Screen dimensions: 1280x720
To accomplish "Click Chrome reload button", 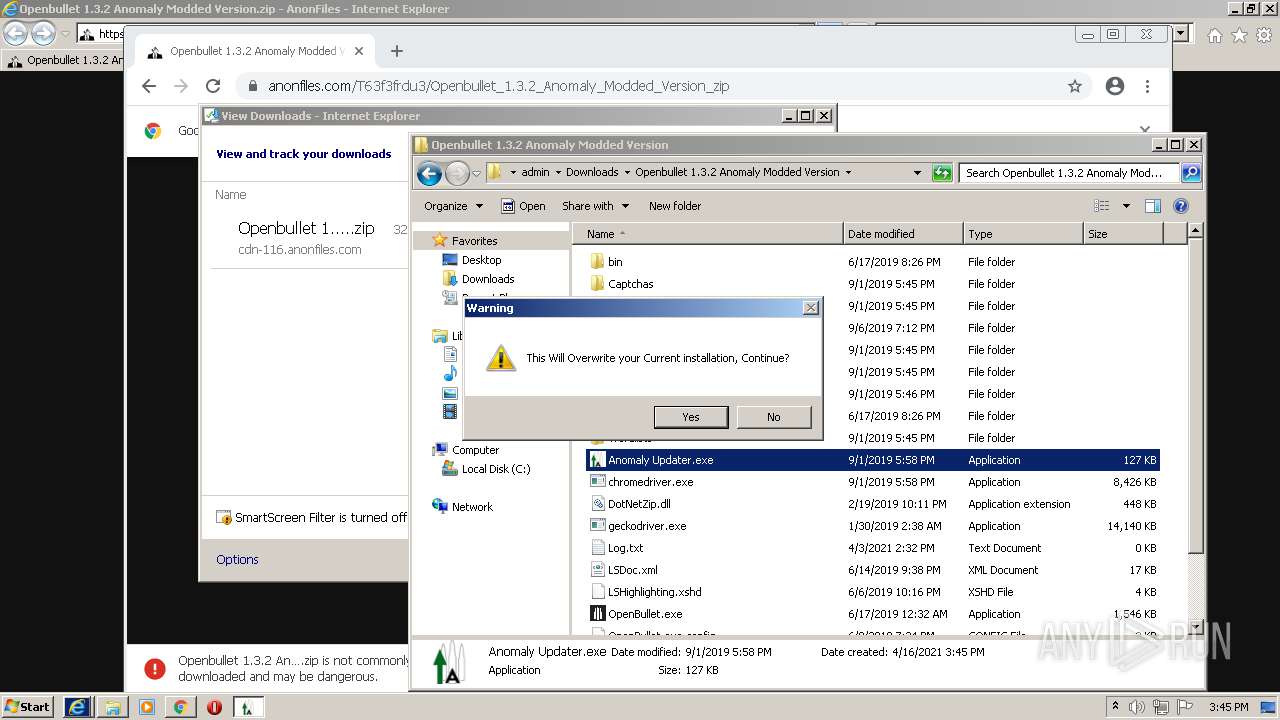I will (x=213, y=86).
